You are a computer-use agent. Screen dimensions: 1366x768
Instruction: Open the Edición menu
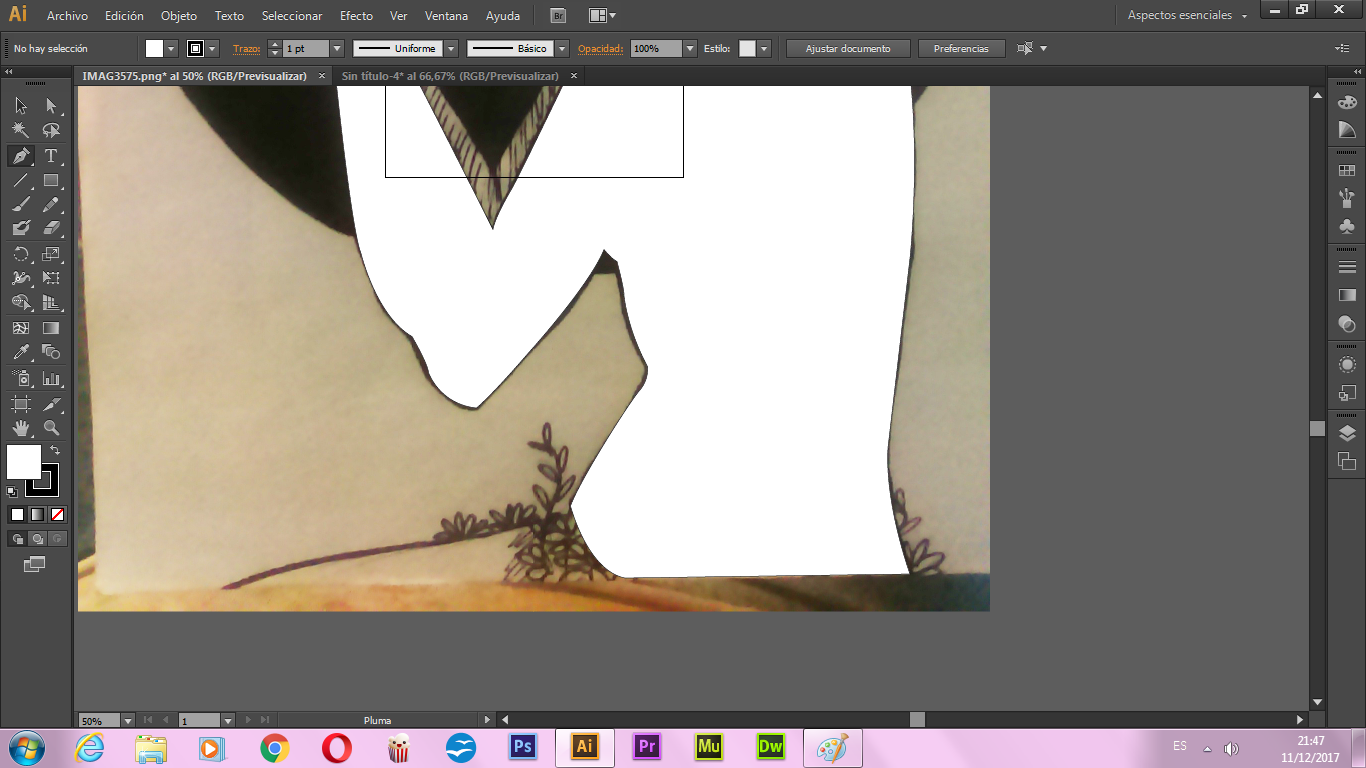click(x=124, y=16)
